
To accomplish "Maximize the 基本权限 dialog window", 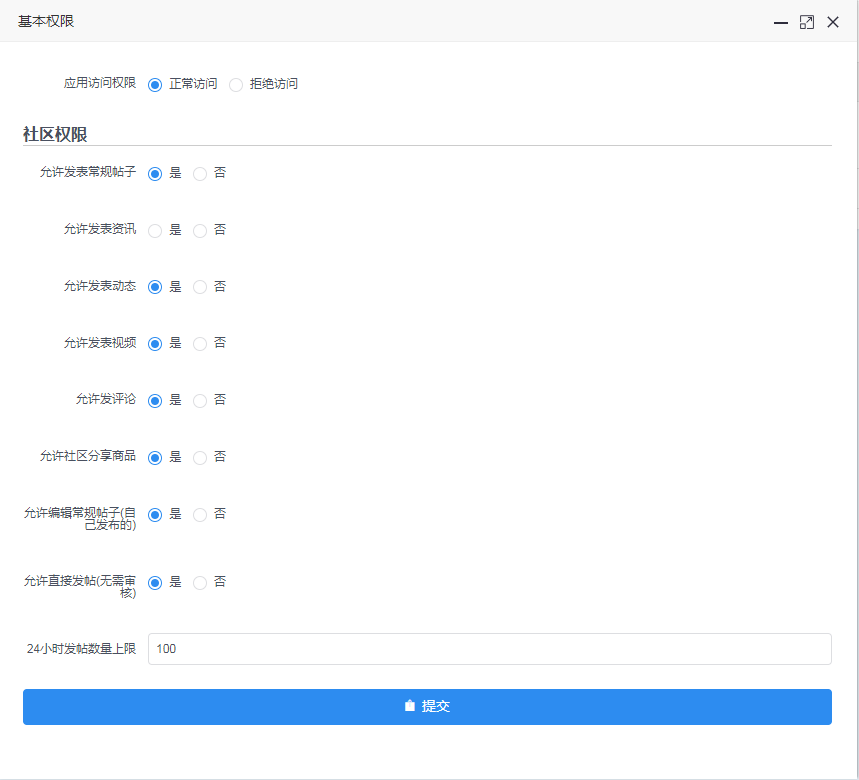I will [807, 22].
